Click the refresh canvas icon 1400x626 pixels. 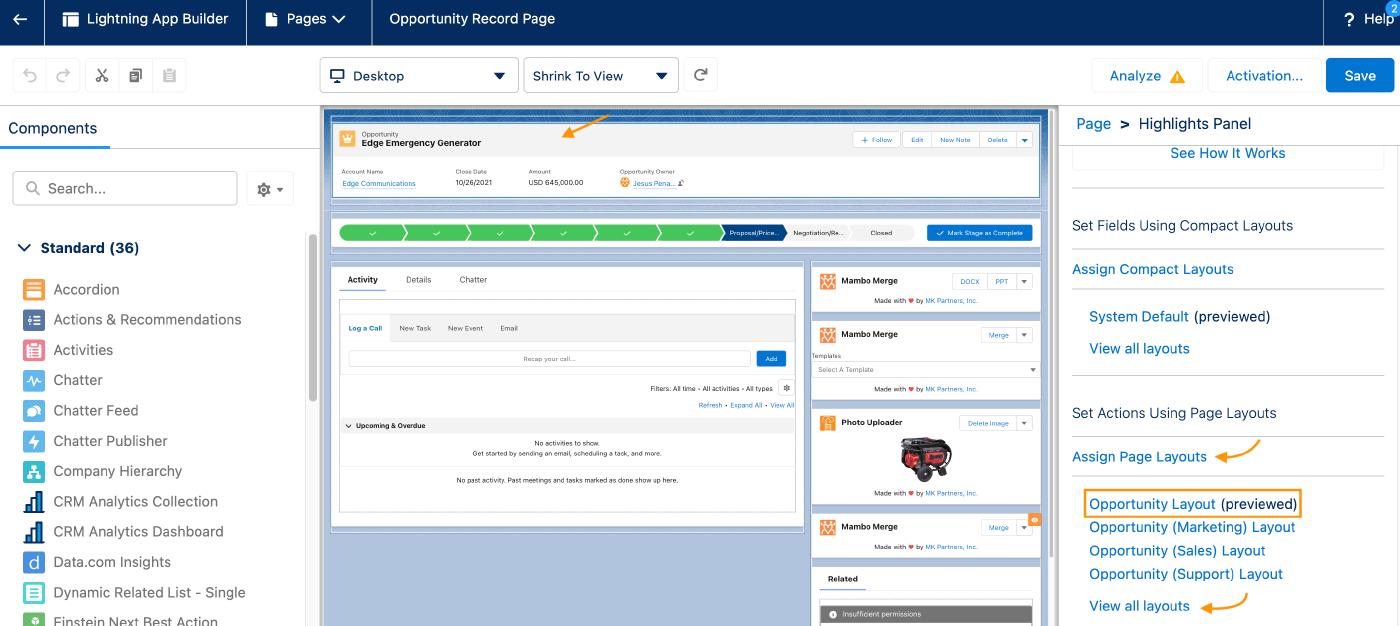(x=701, y=75)
